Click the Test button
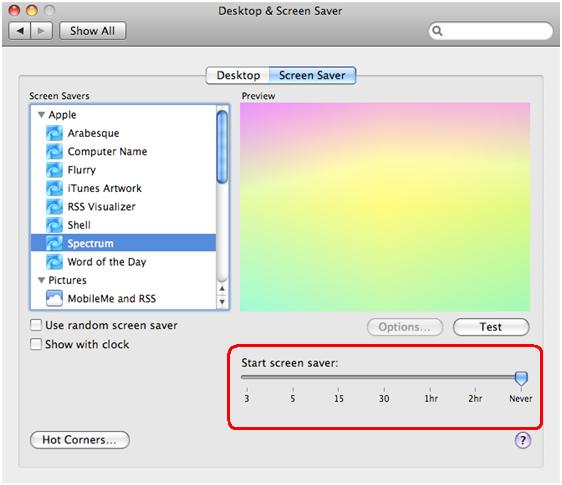Image resolution: width=562 pixels, height=485 pixels. click(x=491, y=327)
